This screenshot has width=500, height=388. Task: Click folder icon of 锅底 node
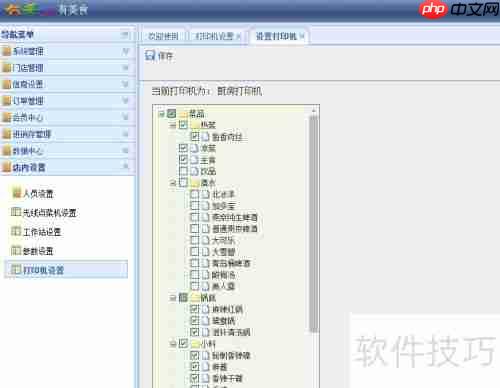click(195, 298)
